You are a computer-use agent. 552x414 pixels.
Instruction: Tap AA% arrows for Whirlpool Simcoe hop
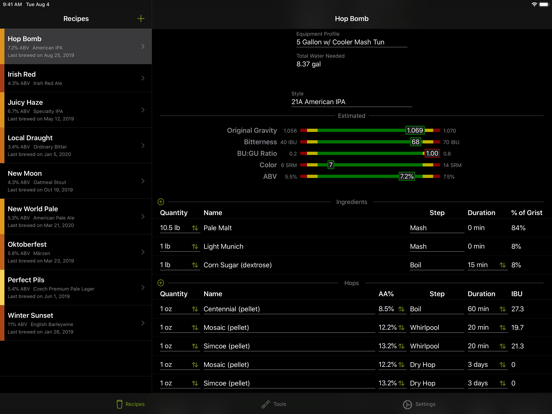click(401, 346)
